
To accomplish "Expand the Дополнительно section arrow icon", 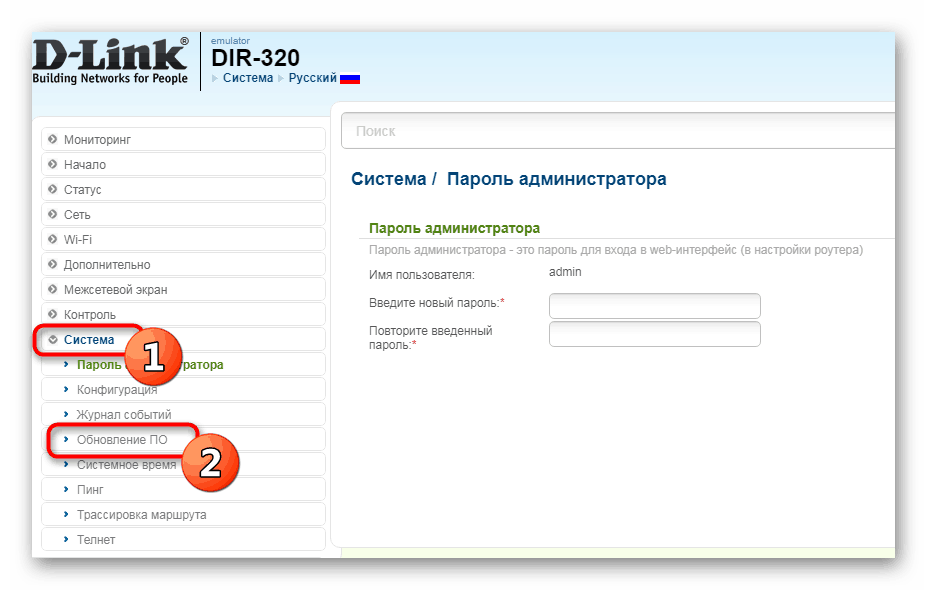I will [53, 264].
